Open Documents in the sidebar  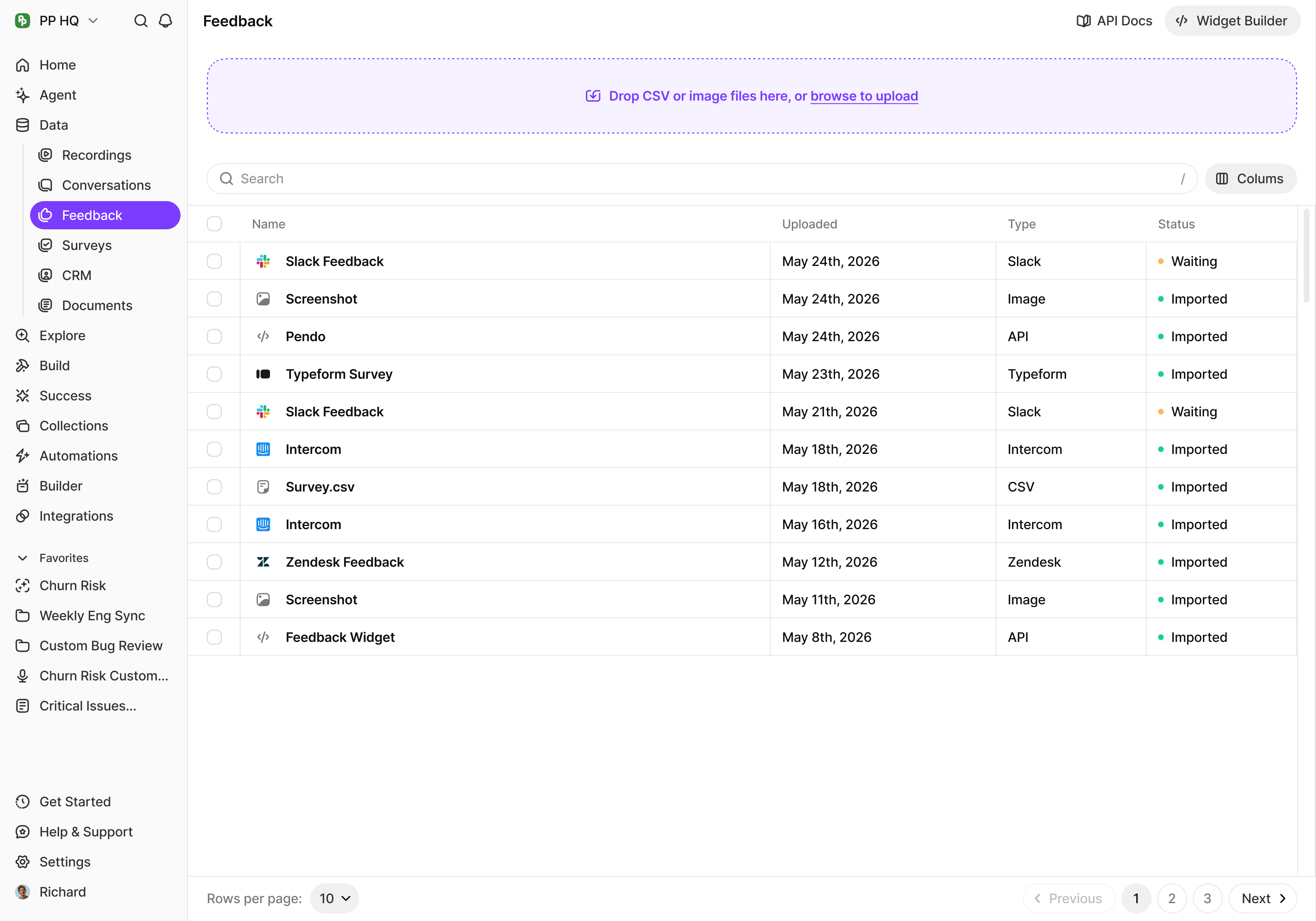pyautogui.click(x=106, y=306)
